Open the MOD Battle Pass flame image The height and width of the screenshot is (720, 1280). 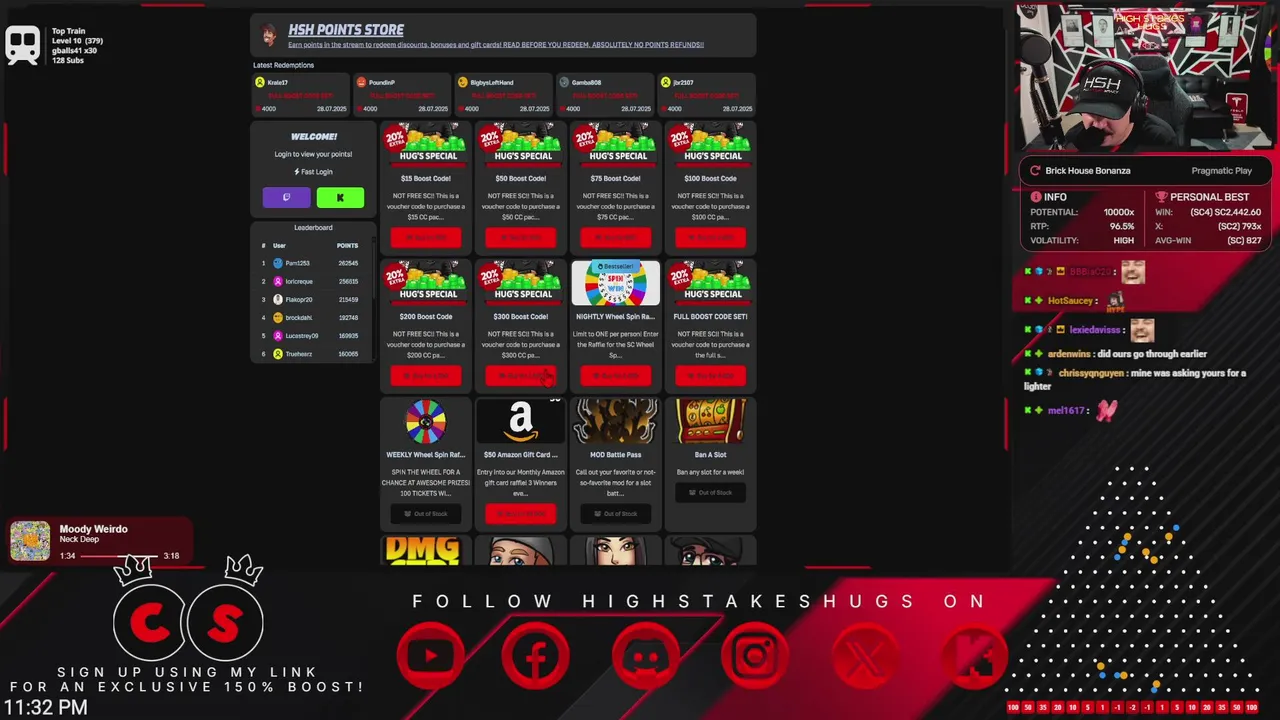pos(616,421)
